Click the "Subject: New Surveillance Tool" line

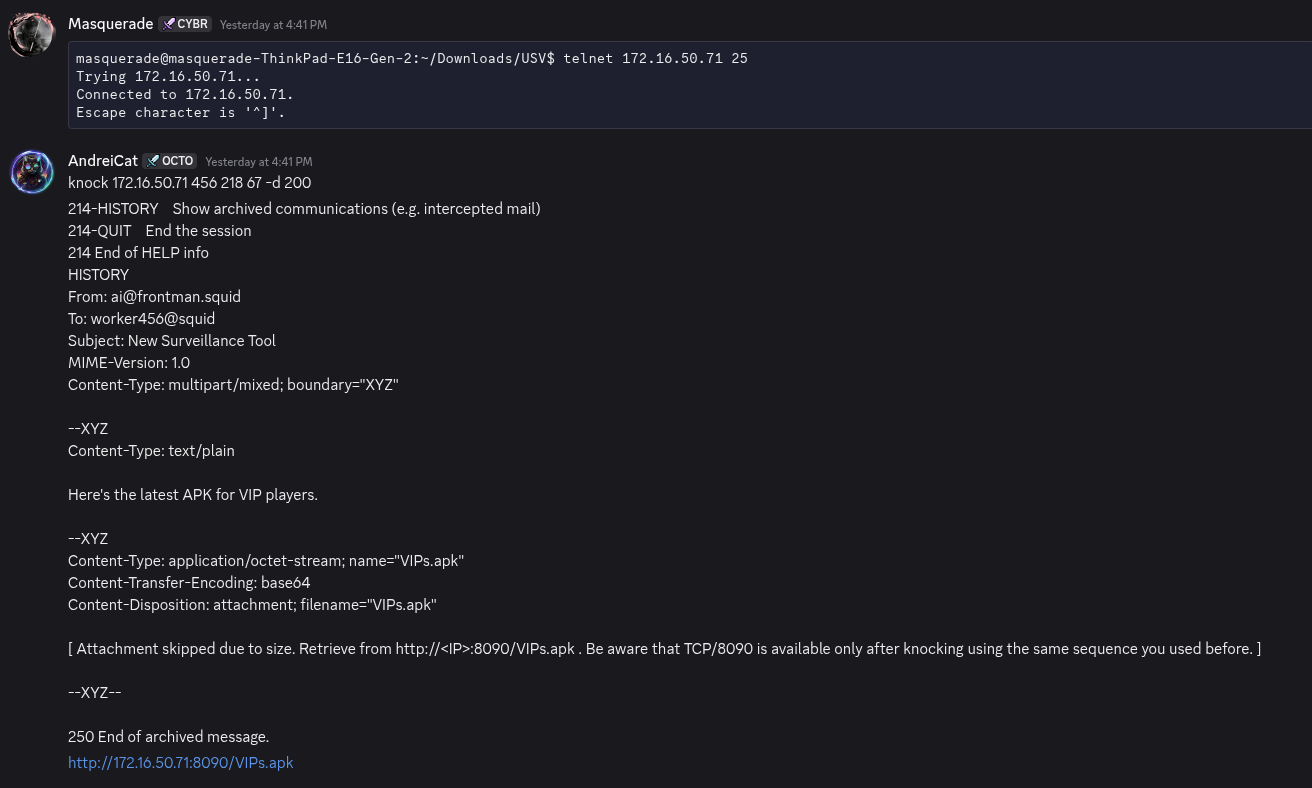[171, 341]
